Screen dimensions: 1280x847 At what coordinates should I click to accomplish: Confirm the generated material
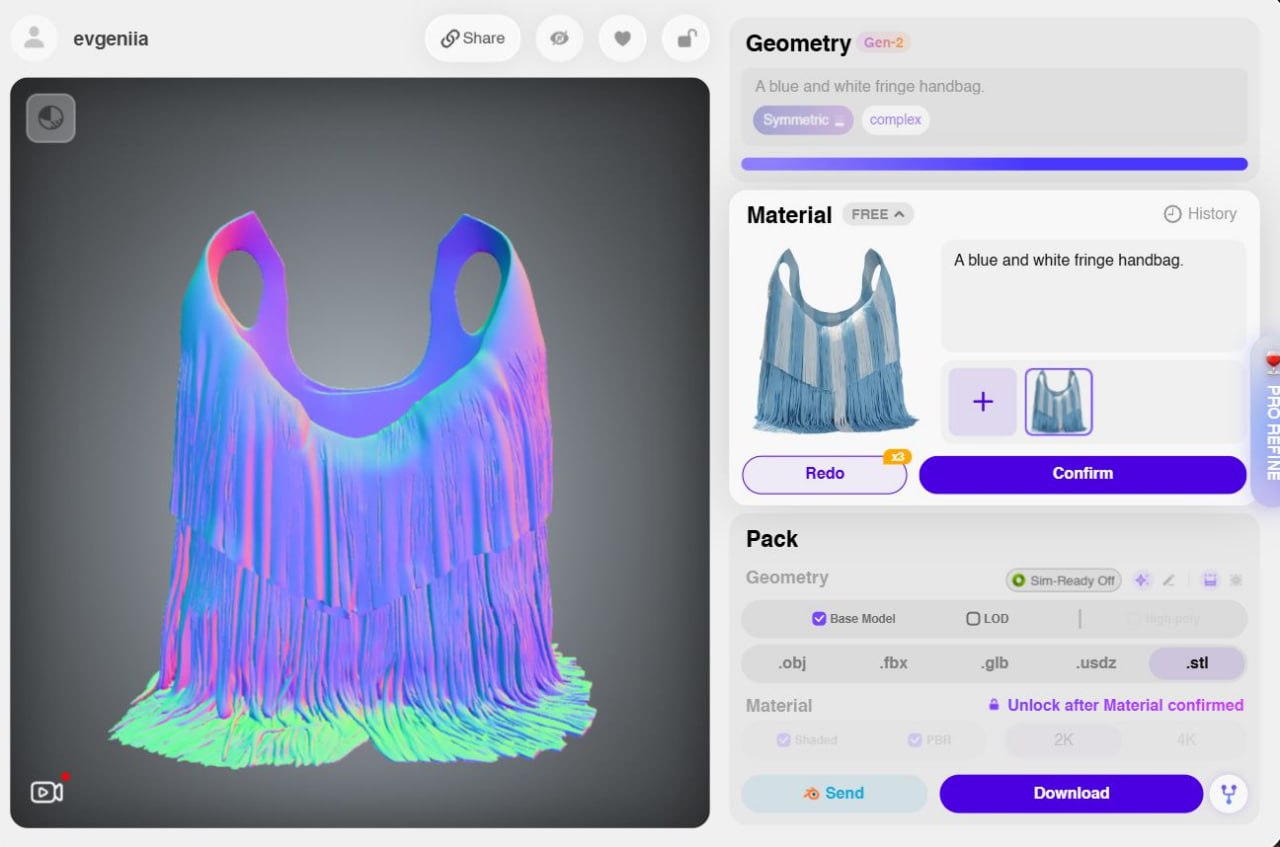[x=1083, y=474]
